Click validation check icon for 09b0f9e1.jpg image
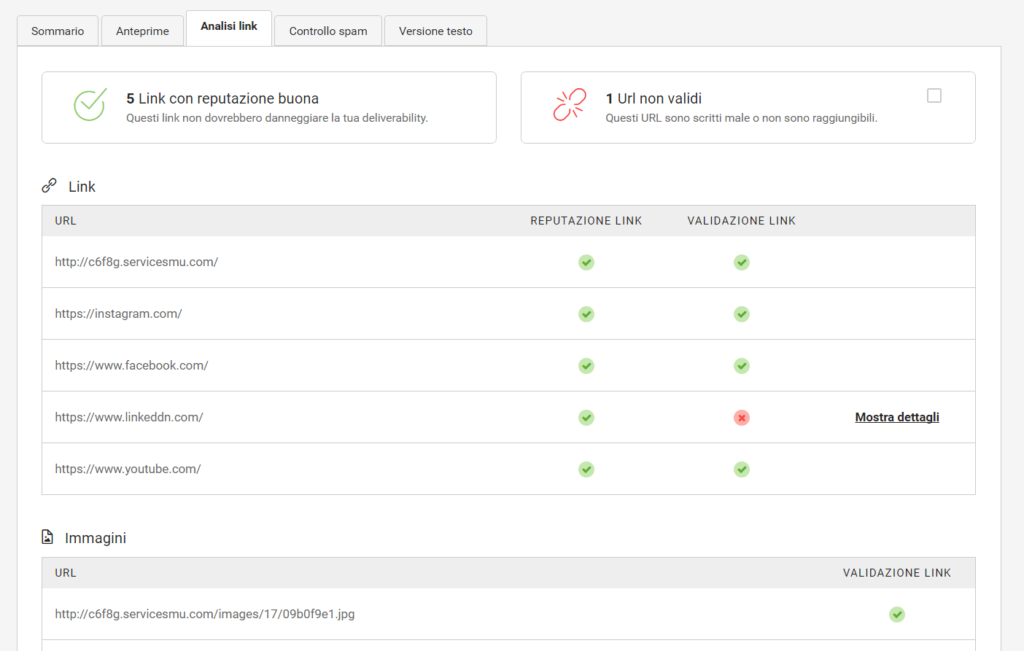Image resolution: width=1024 pixels, height=651 pixels. pyautogui.click(x=897, y=614)
